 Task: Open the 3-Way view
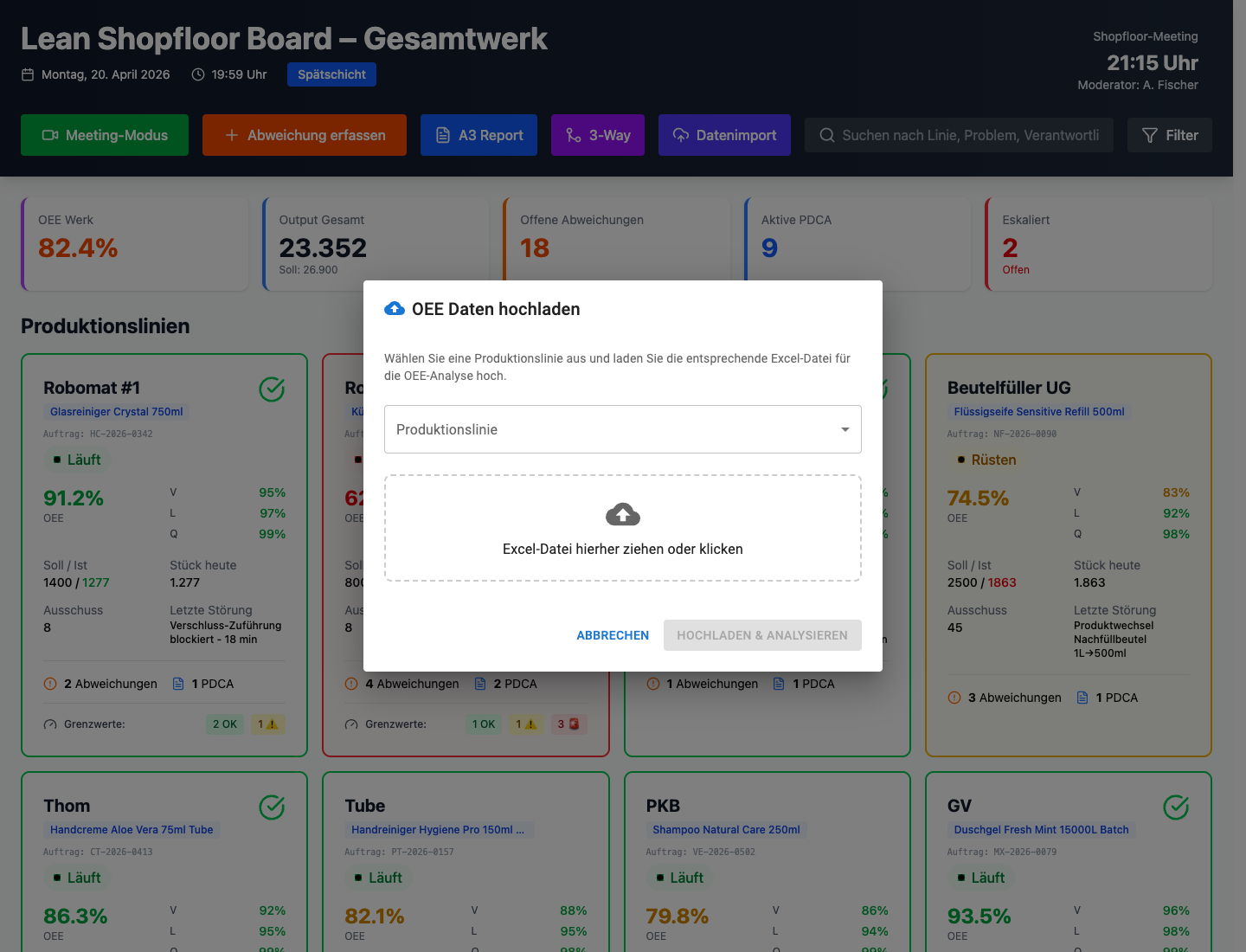pos(597,135)
